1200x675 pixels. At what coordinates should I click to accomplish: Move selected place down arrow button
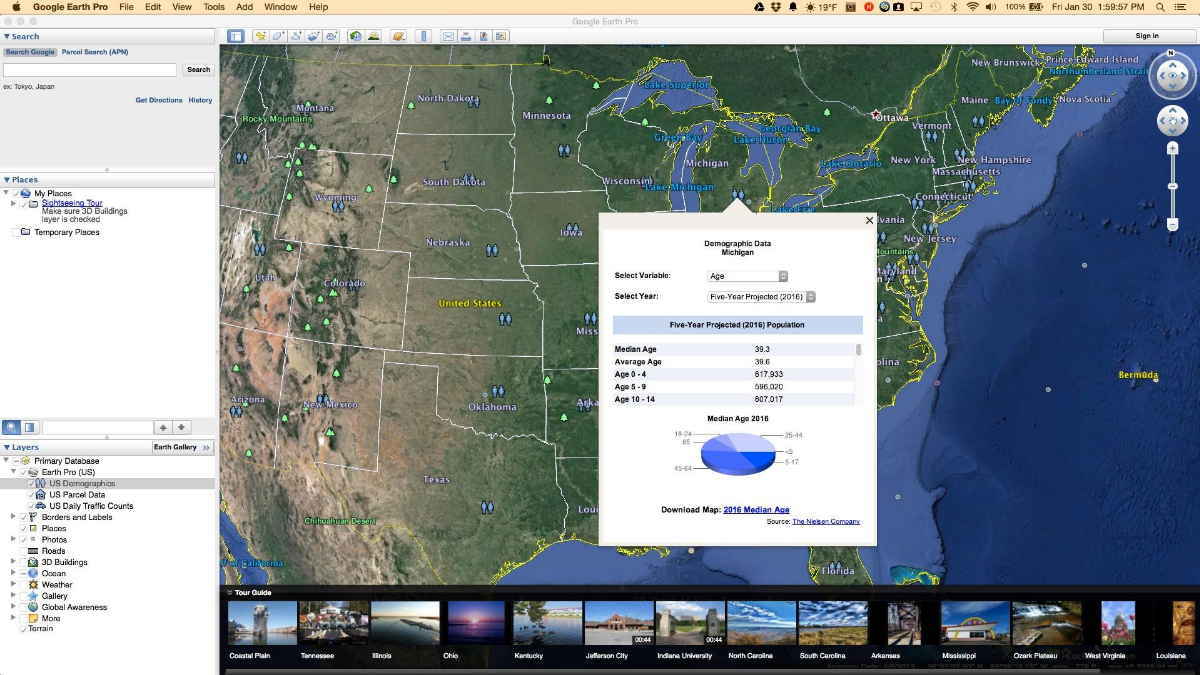(x=182, y=427)
